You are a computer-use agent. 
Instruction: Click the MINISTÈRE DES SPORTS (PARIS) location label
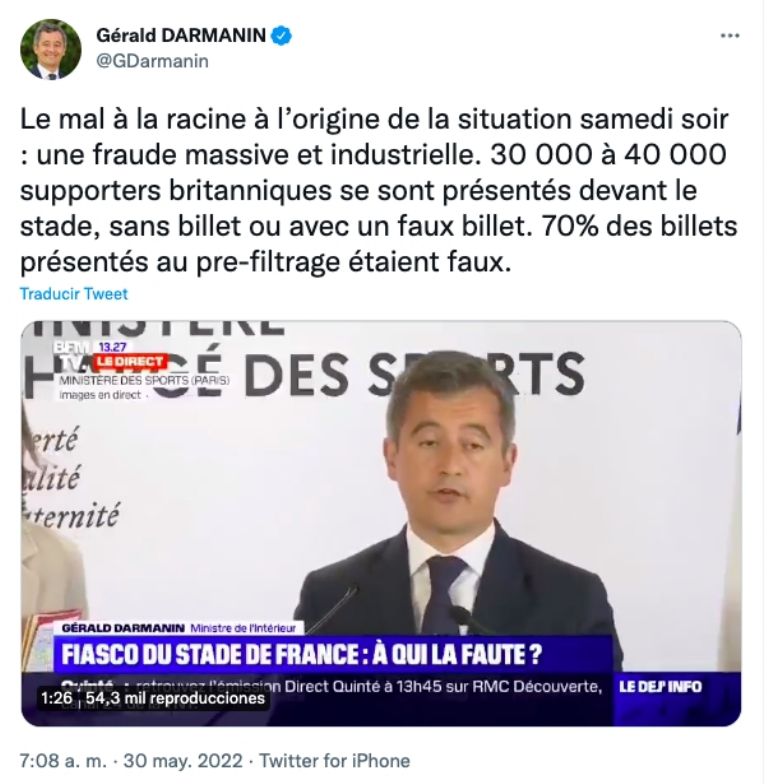coord(144,380)
